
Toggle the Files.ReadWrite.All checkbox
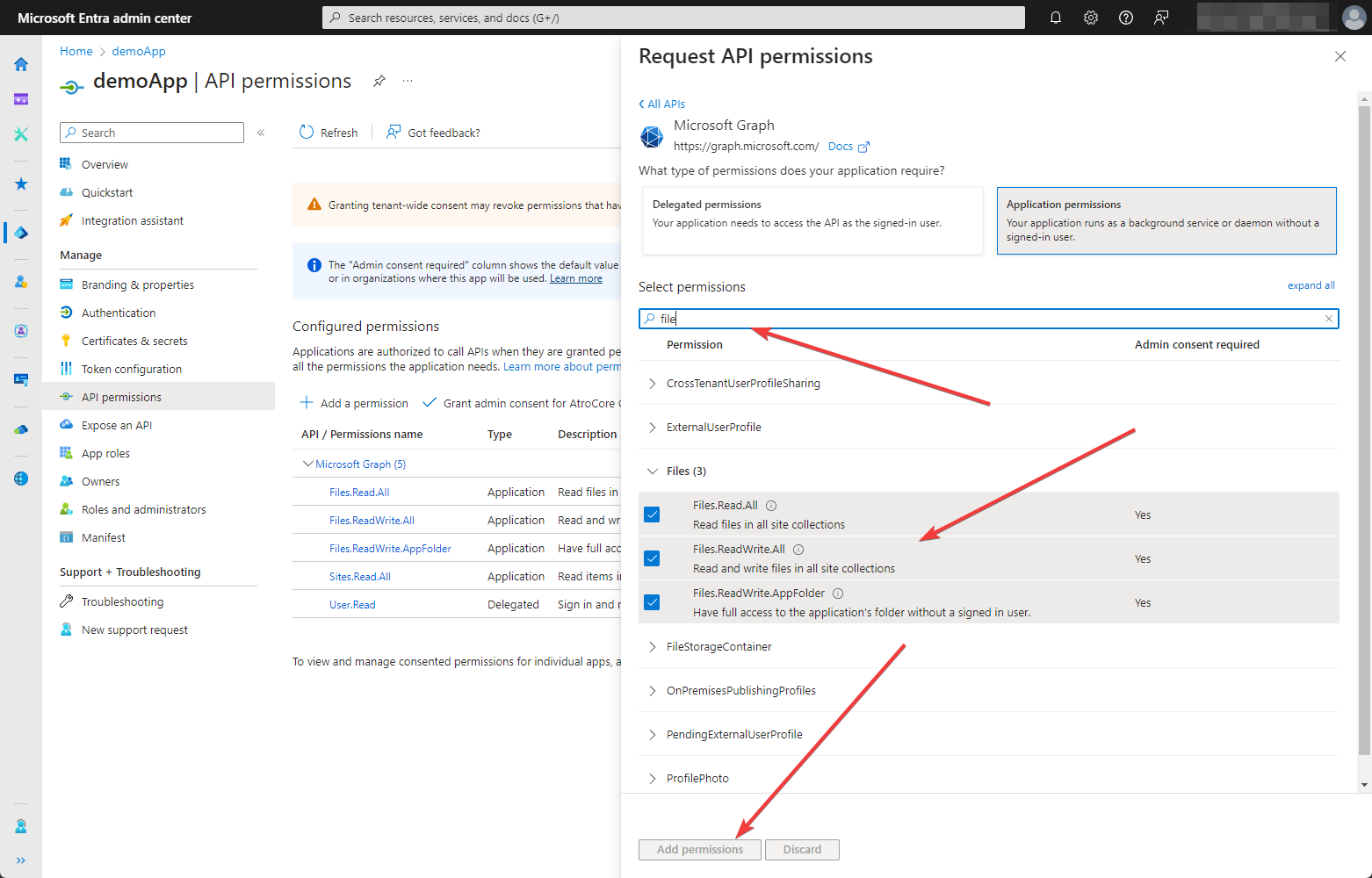click(x=652, y=558)
